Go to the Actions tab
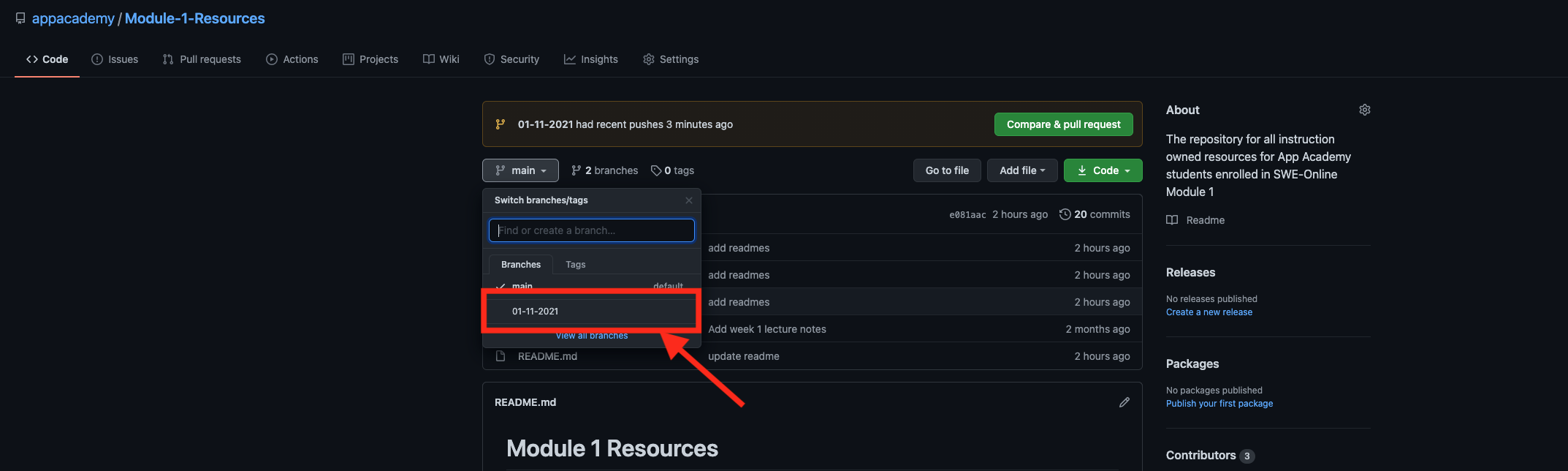 (x=292, y=59)
